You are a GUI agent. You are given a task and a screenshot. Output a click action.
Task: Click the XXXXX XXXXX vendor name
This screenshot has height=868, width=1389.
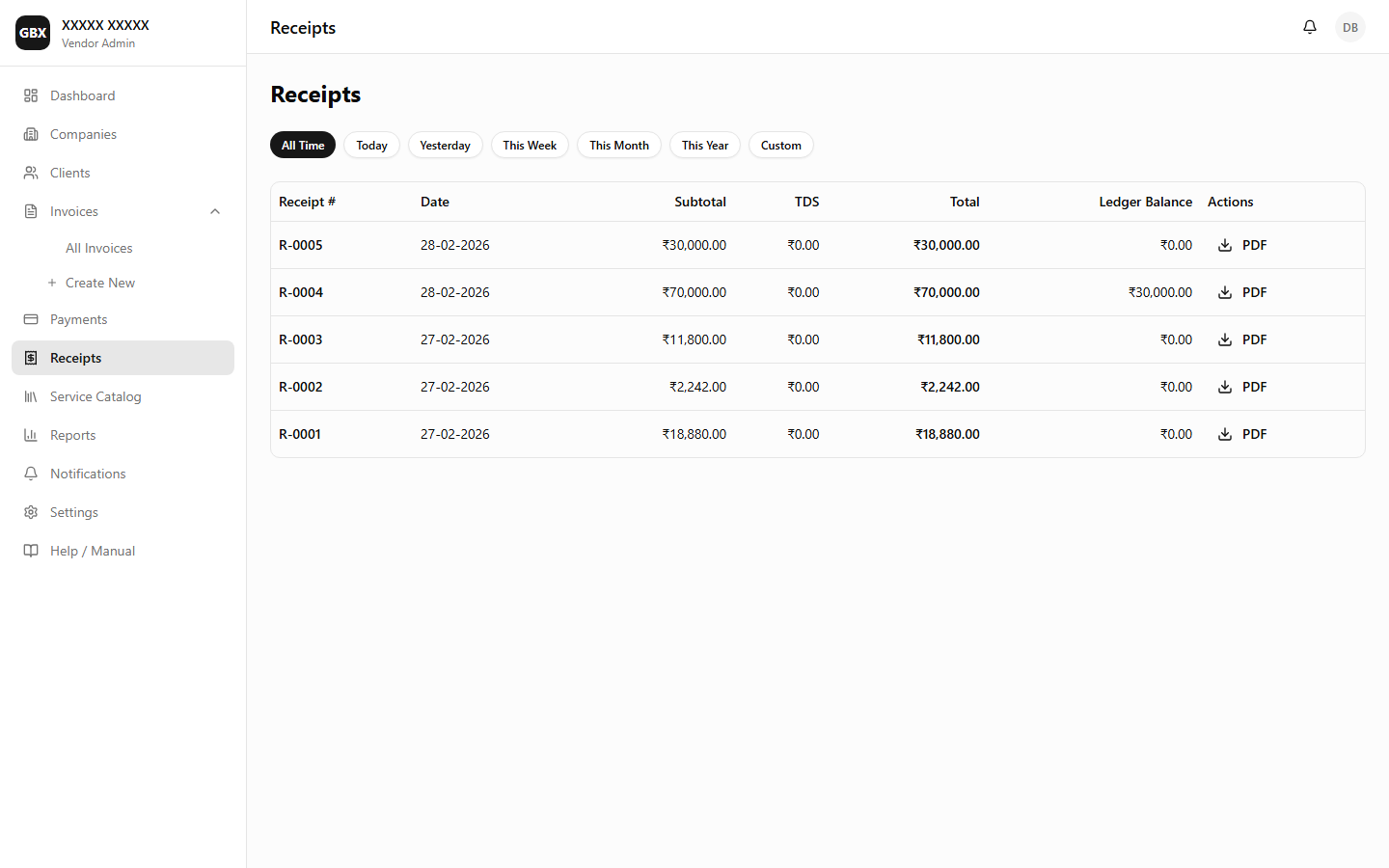click(105, 25)
